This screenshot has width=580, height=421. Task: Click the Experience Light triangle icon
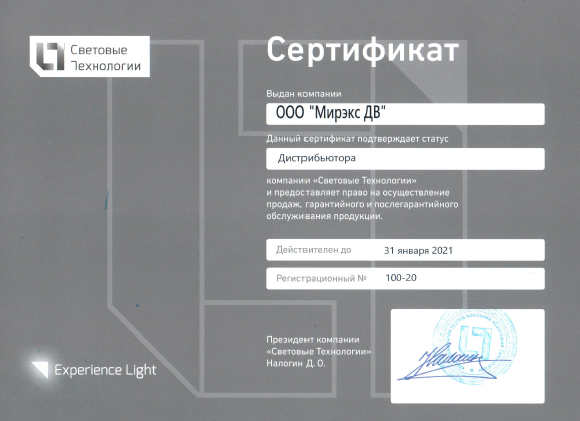[40, 370]
